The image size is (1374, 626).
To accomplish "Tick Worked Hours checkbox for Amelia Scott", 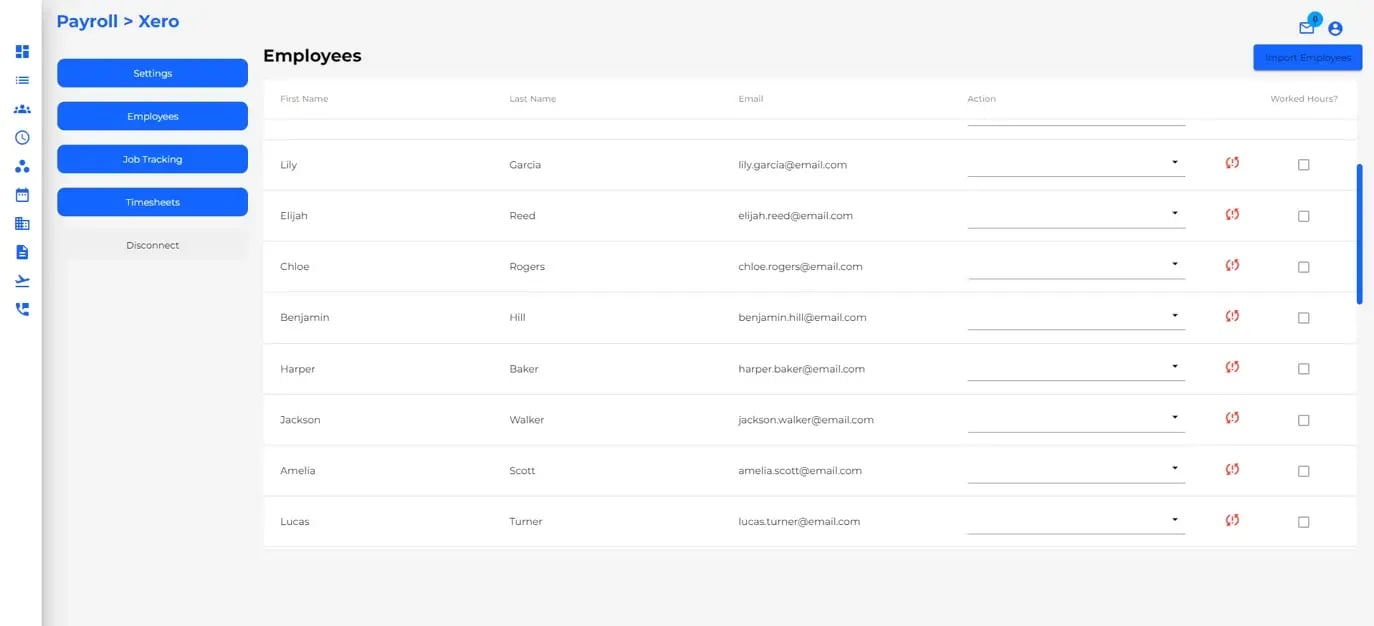I will (x=1303, y=471).
